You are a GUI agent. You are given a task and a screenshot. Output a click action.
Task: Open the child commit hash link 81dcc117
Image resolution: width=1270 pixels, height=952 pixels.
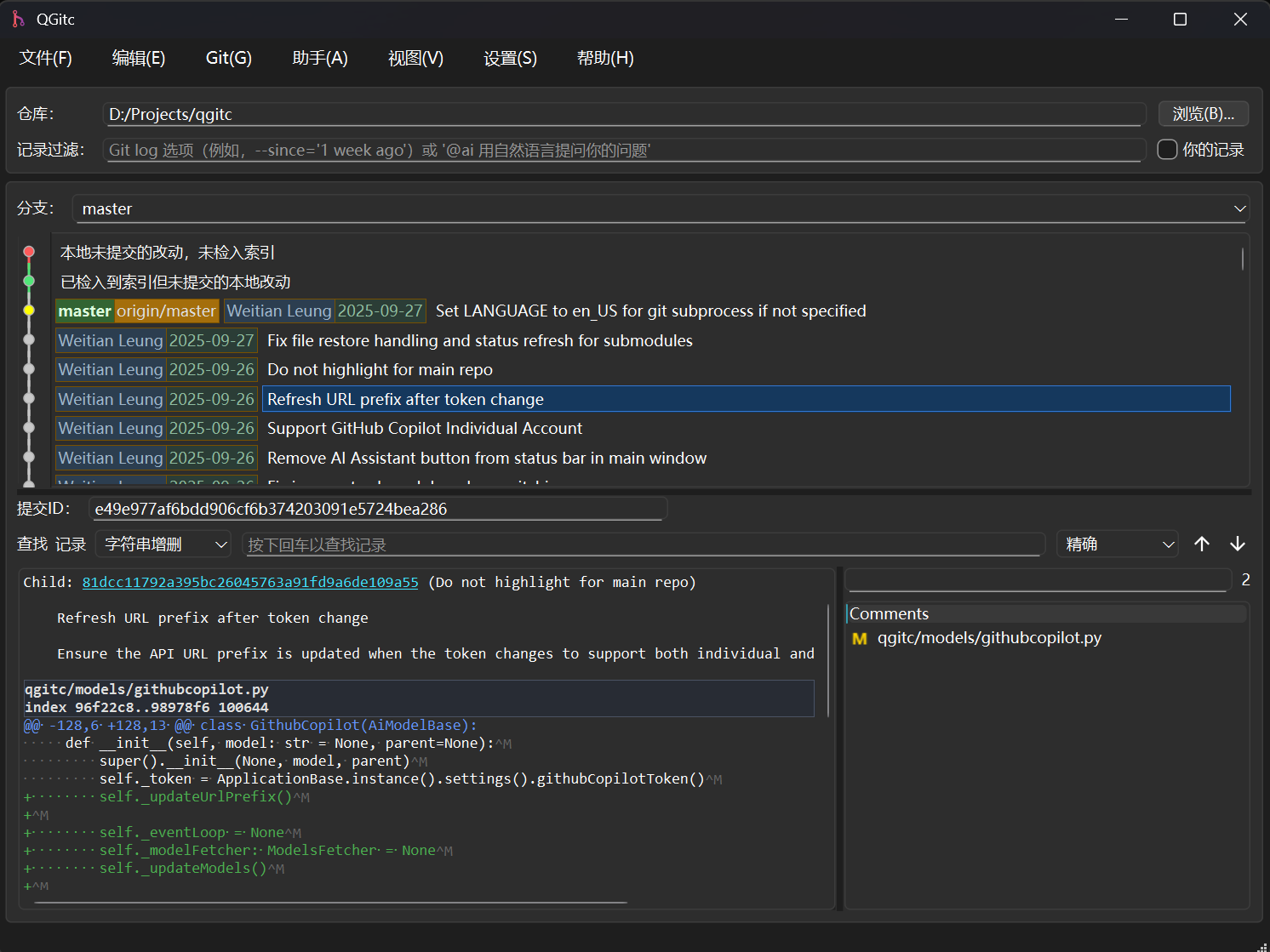(x=250, y=582)
